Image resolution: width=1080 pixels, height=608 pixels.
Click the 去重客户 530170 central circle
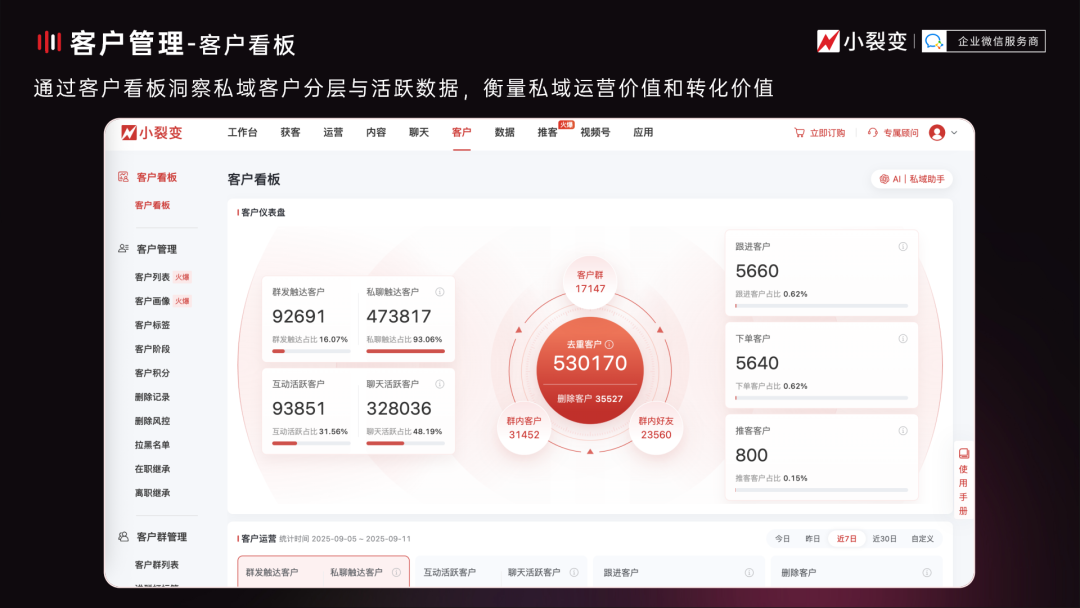point(588,362)
